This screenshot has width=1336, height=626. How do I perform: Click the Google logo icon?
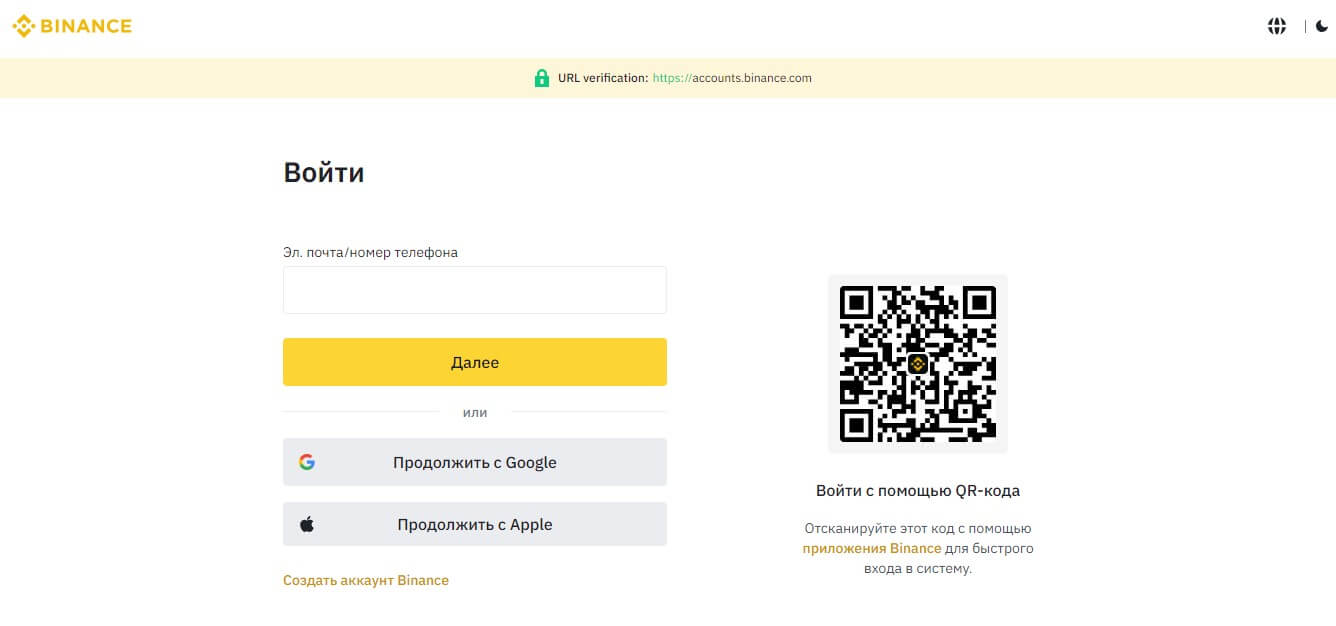(307, 462)
